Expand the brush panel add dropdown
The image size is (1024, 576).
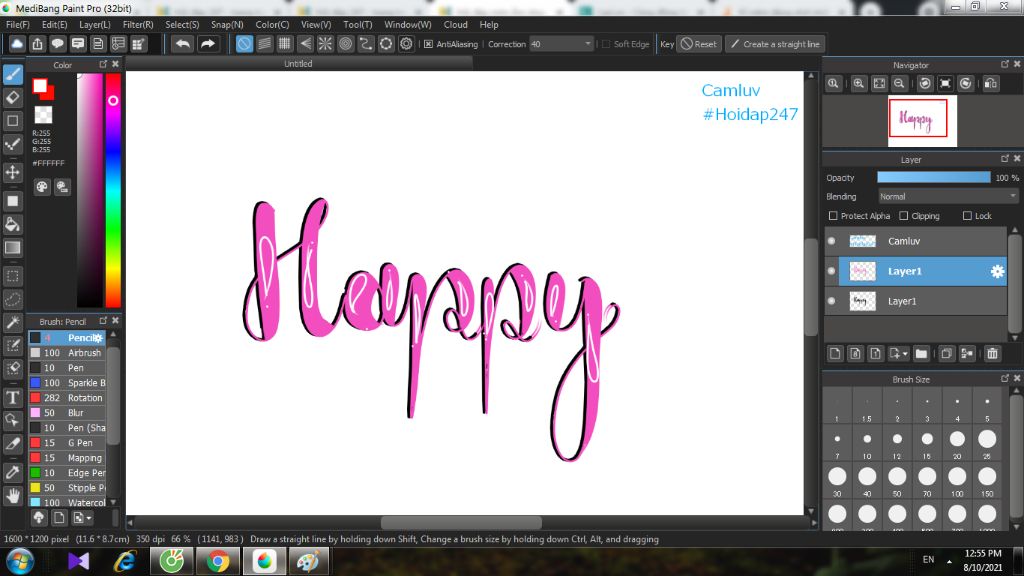pyautogui.click(x=89, y=518)
